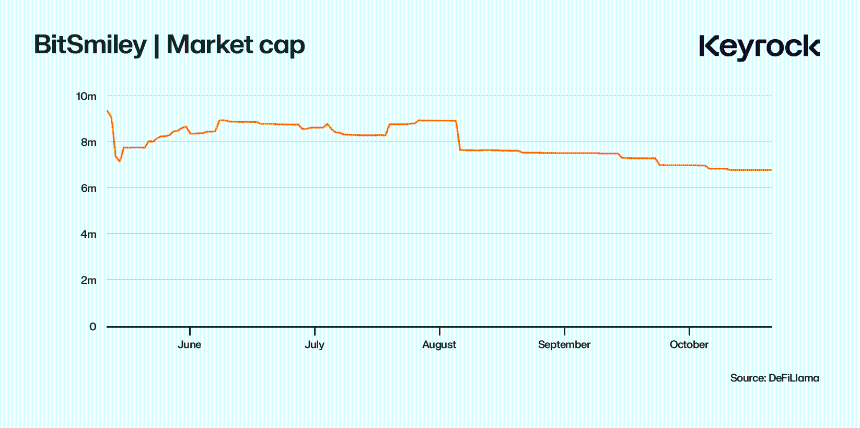
Task: Click the steep drop in the line after August
Action: (457, 136)
